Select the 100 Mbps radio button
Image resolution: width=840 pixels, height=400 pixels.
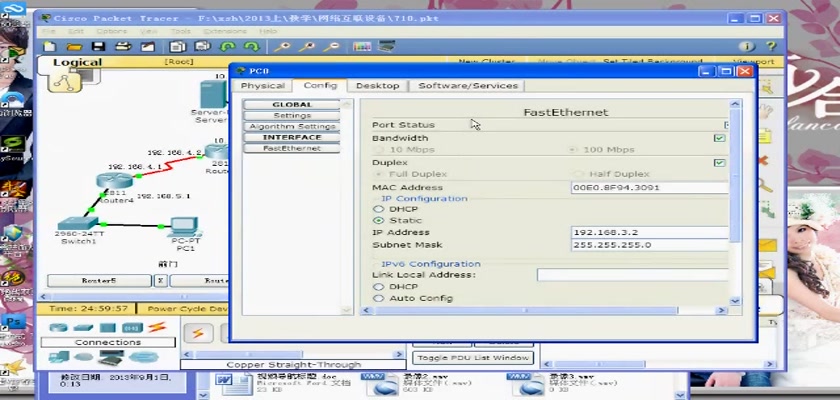coord(573,149)
